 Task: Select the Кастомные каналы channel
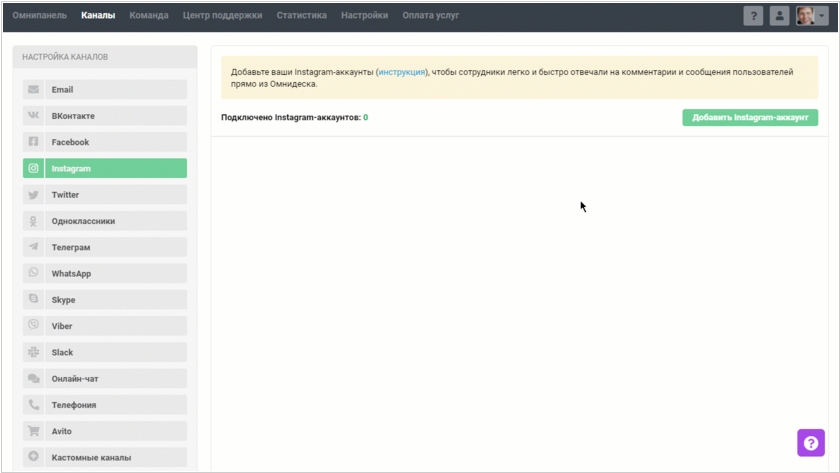(x=105, y=457)
